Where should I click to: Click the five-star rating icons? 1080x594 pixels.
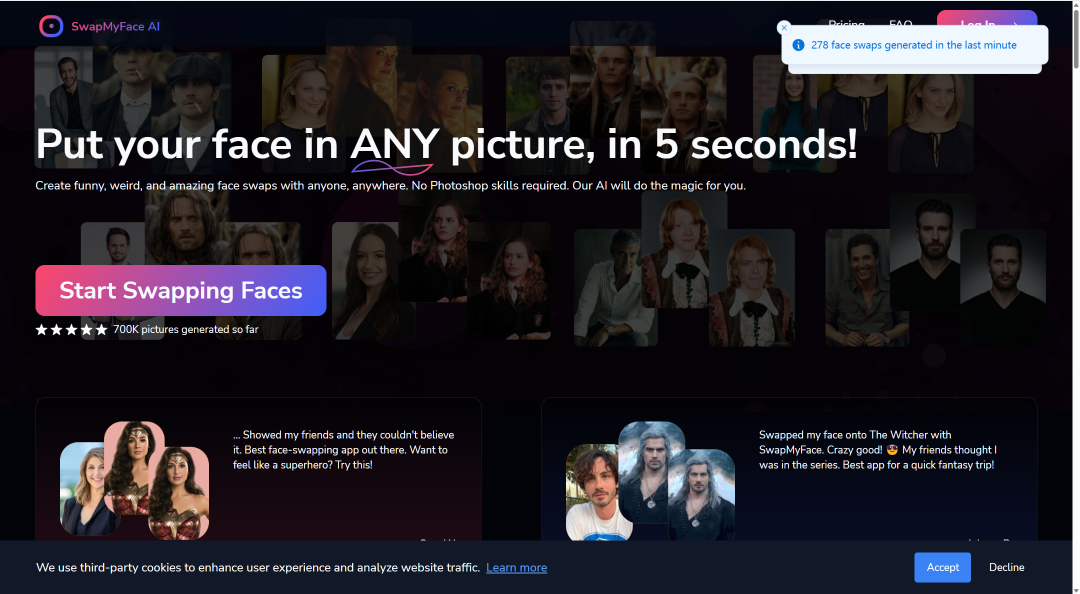(x=72, y=329)
